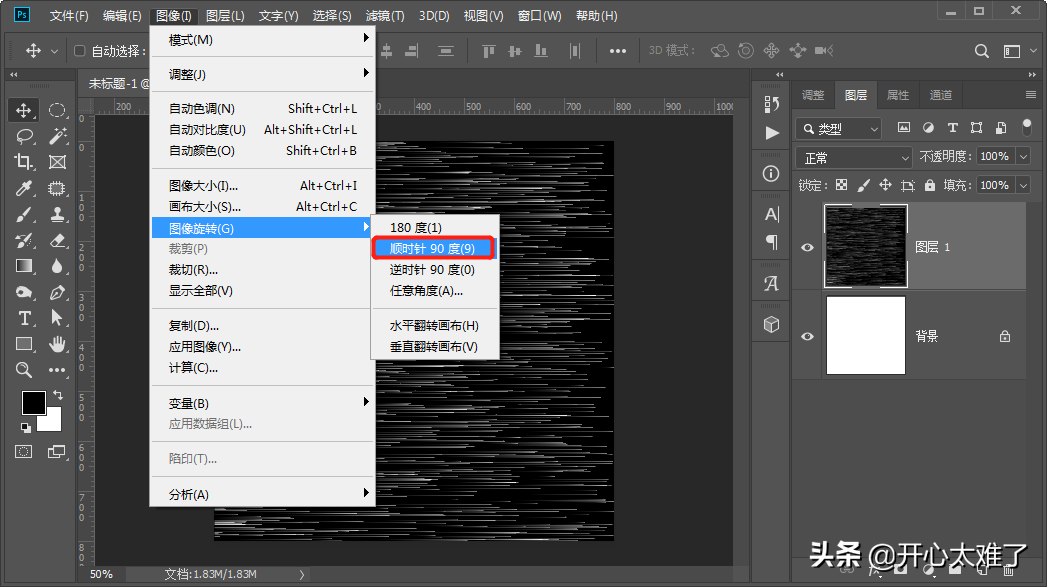
Task: Click the background white color swatch
Action: (53, 423)
